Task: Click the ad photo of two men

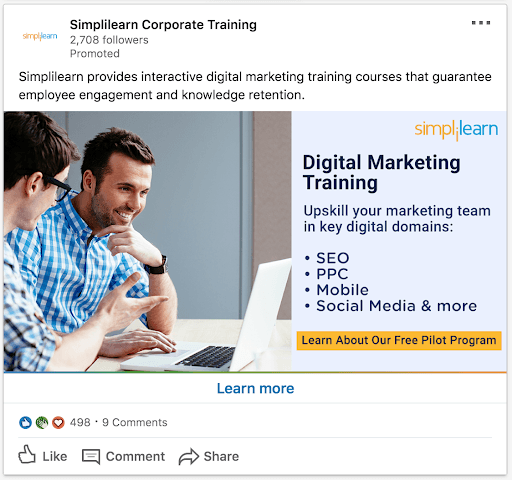Action: coord(148,241)
